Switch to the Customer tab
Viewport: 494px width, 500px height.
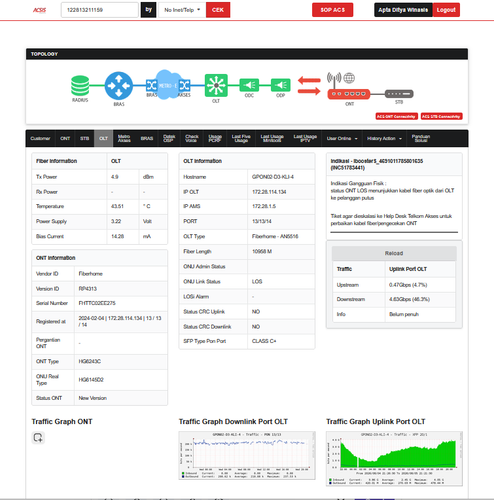tap(40, 138)
